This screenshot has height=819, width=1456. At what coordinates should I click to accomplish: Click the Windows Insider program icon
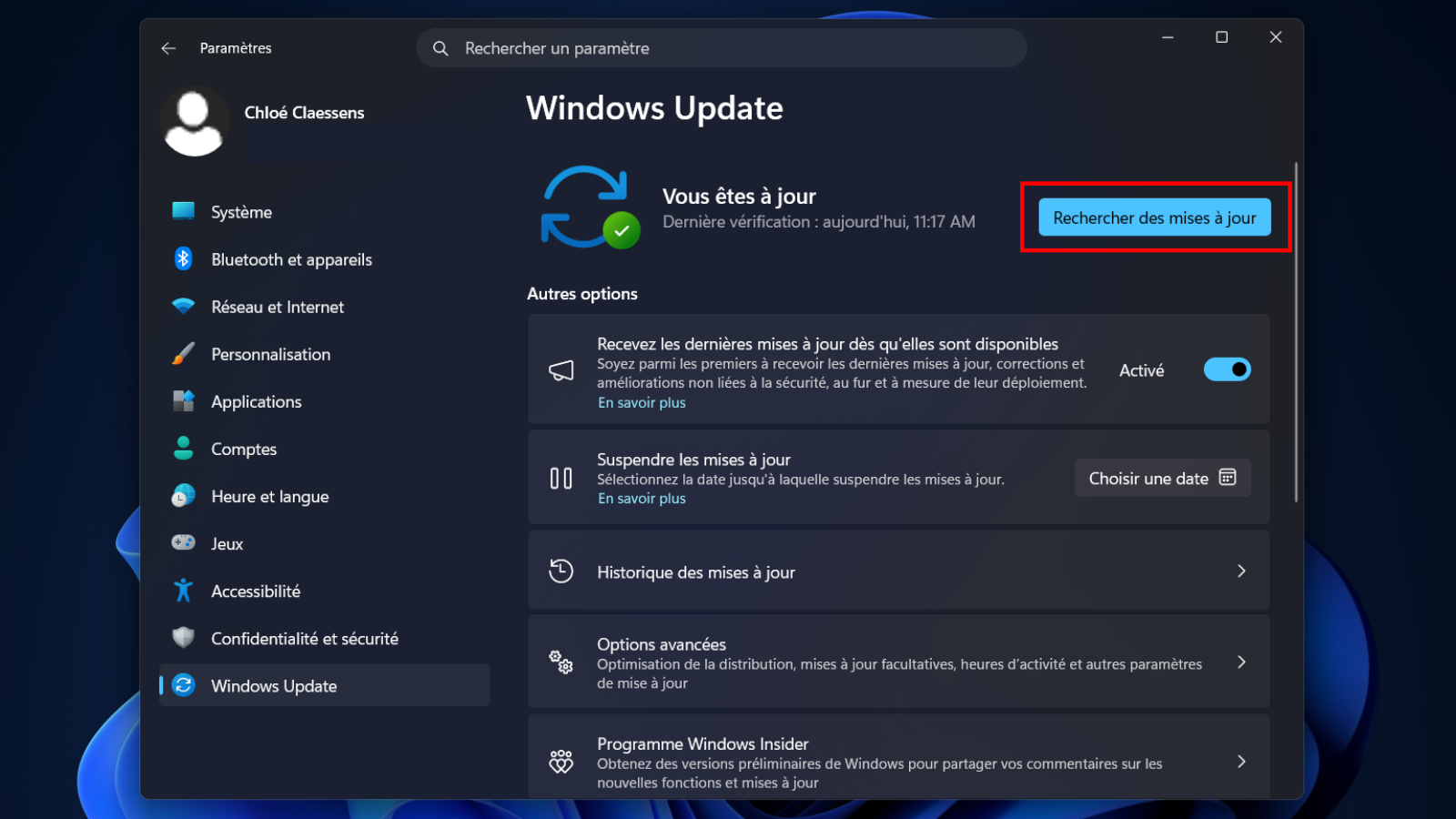pos(561,762)
